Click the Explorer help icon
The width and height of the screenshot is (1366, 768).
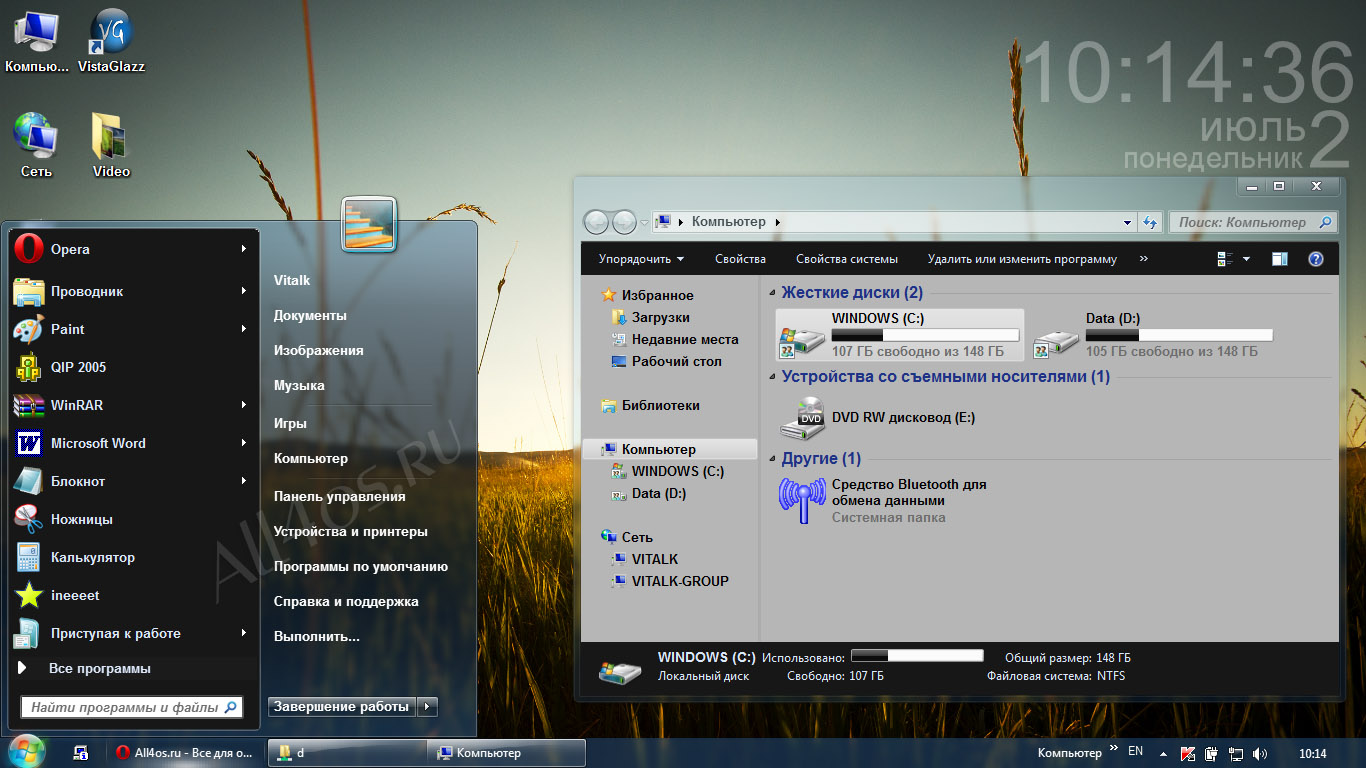(1316, 259)
